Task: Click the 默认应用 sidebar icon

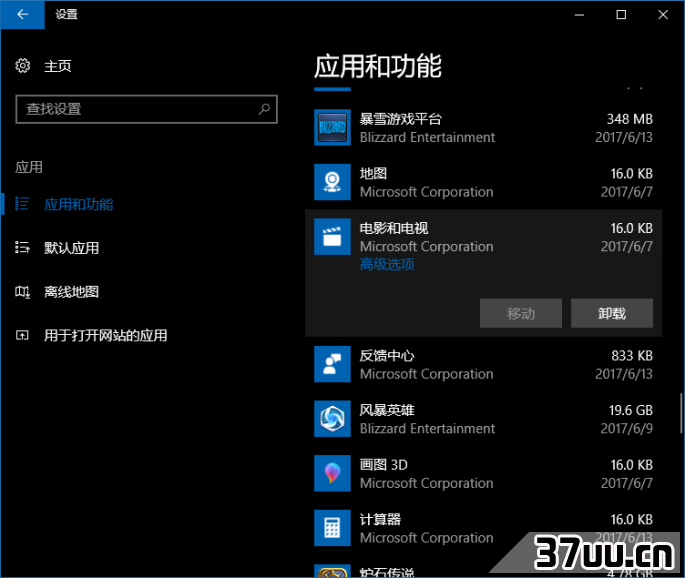Action: pyautogui.click(x=22, y=248)
